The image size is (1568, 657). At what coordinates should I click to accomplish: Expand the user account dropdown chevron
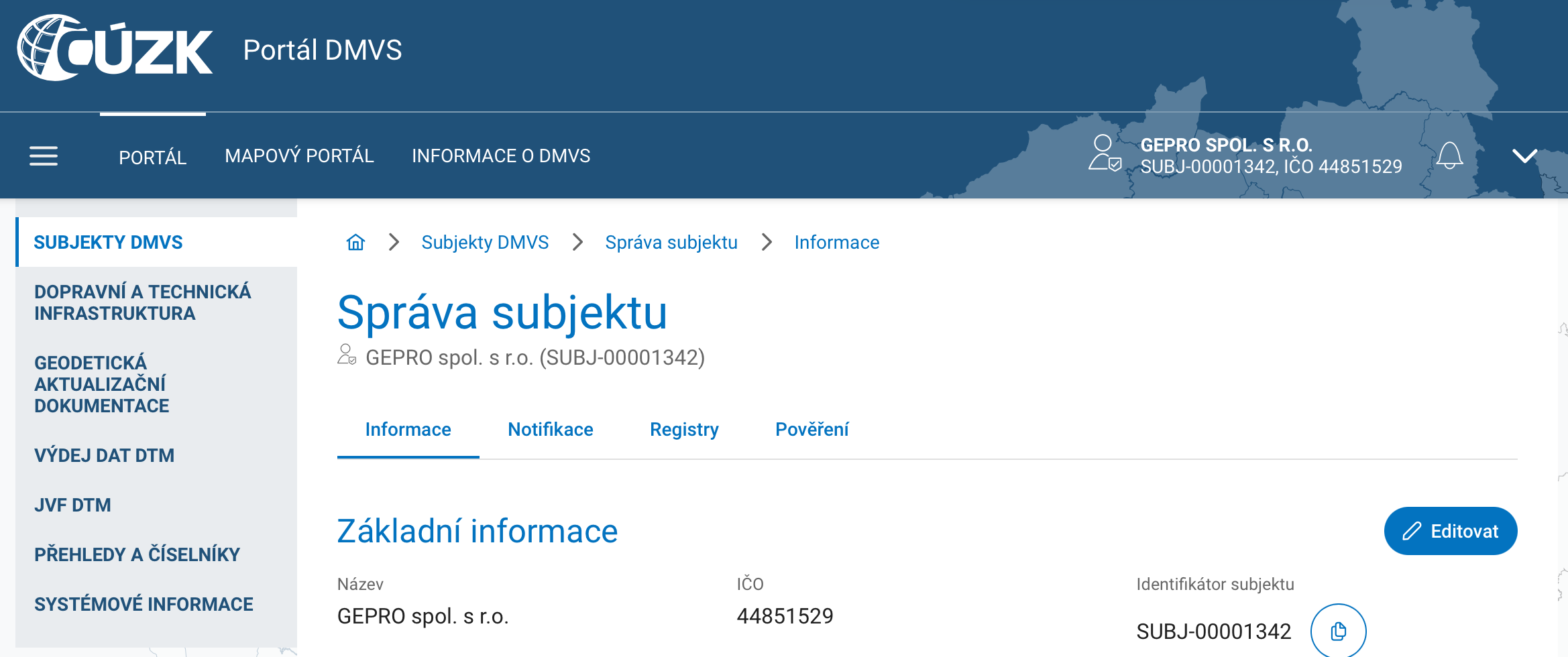pos(1524,156)
